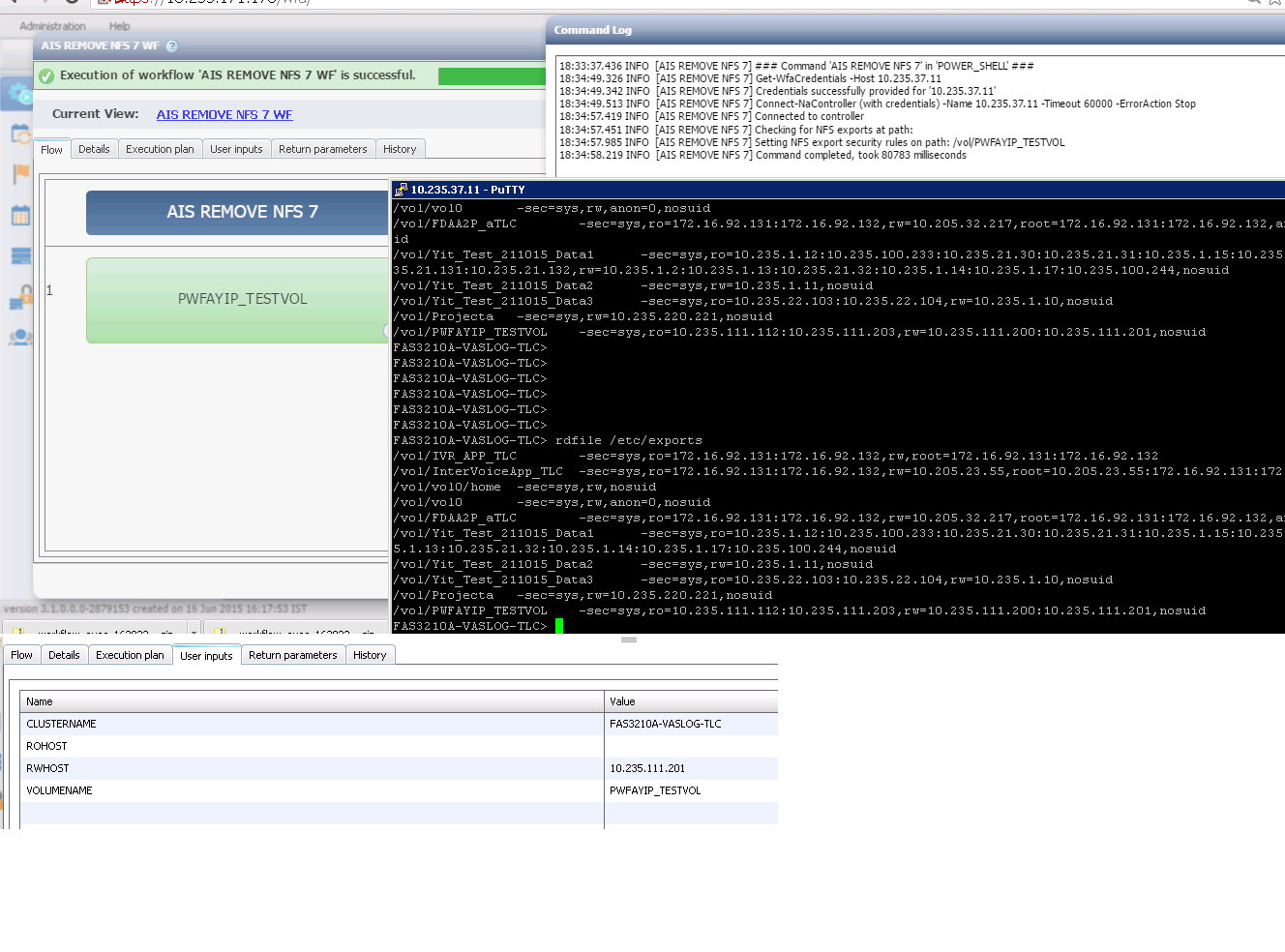Click the green workflow progress bar

(492, 75)
